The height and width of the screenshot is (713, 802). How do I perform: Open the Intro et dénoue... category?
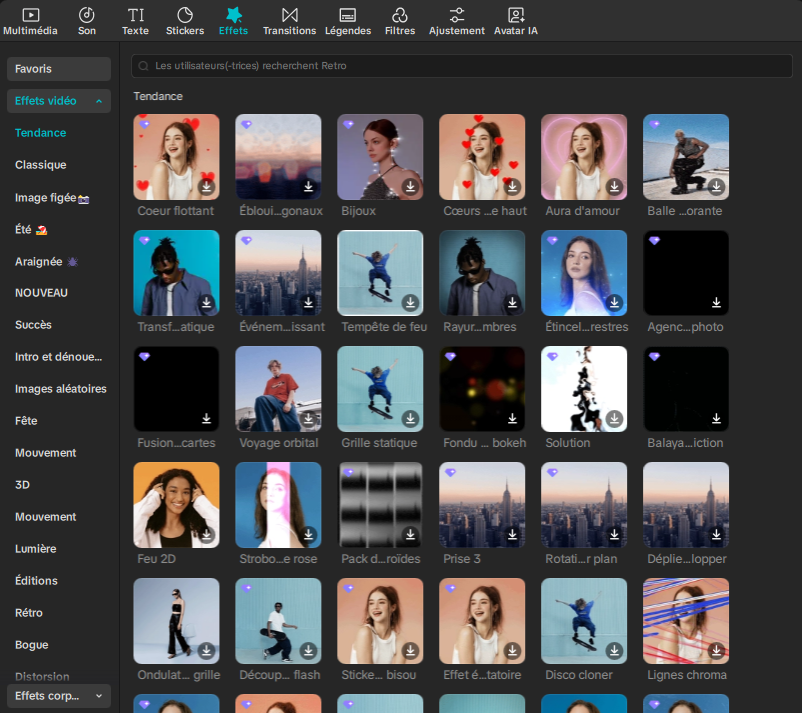[58, 357]
